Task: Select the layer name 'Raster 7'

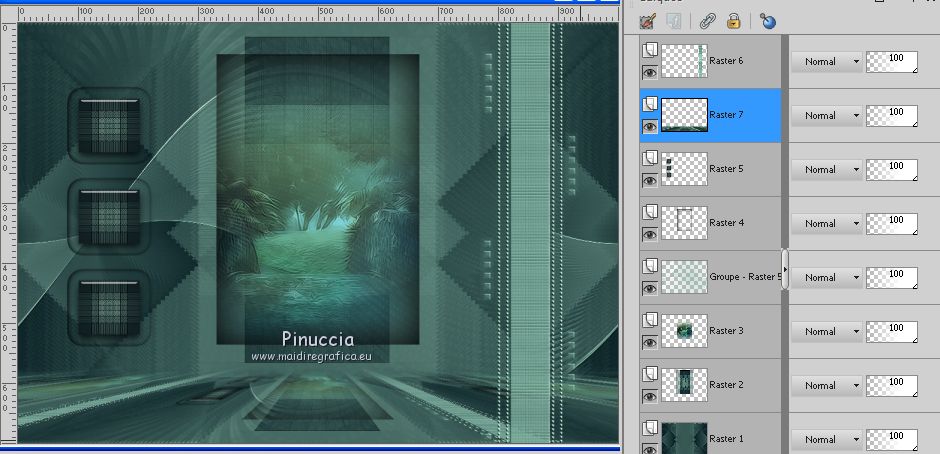Action: pyautogui.click(x=726, y=115)
